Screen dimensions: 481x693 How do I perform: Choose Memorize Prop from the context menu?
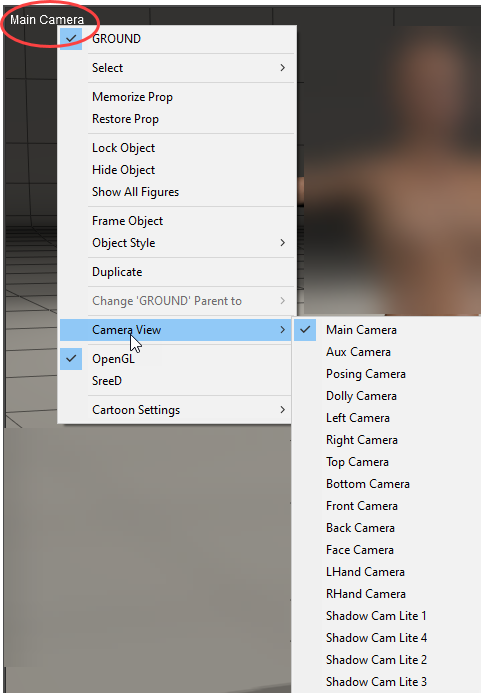point(132,97)
